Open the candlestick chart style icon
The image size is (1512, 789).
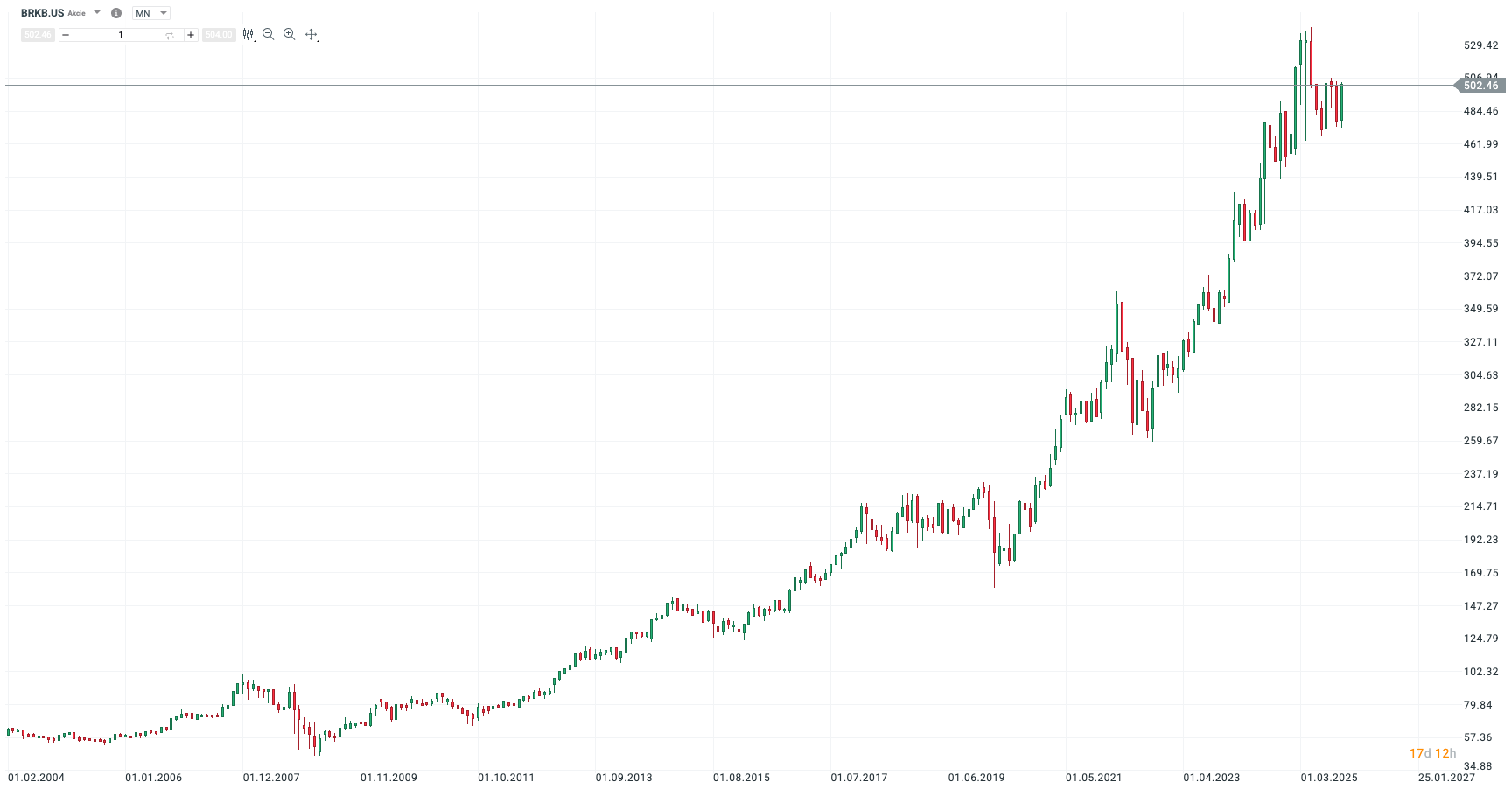click(x=248, y=34)
